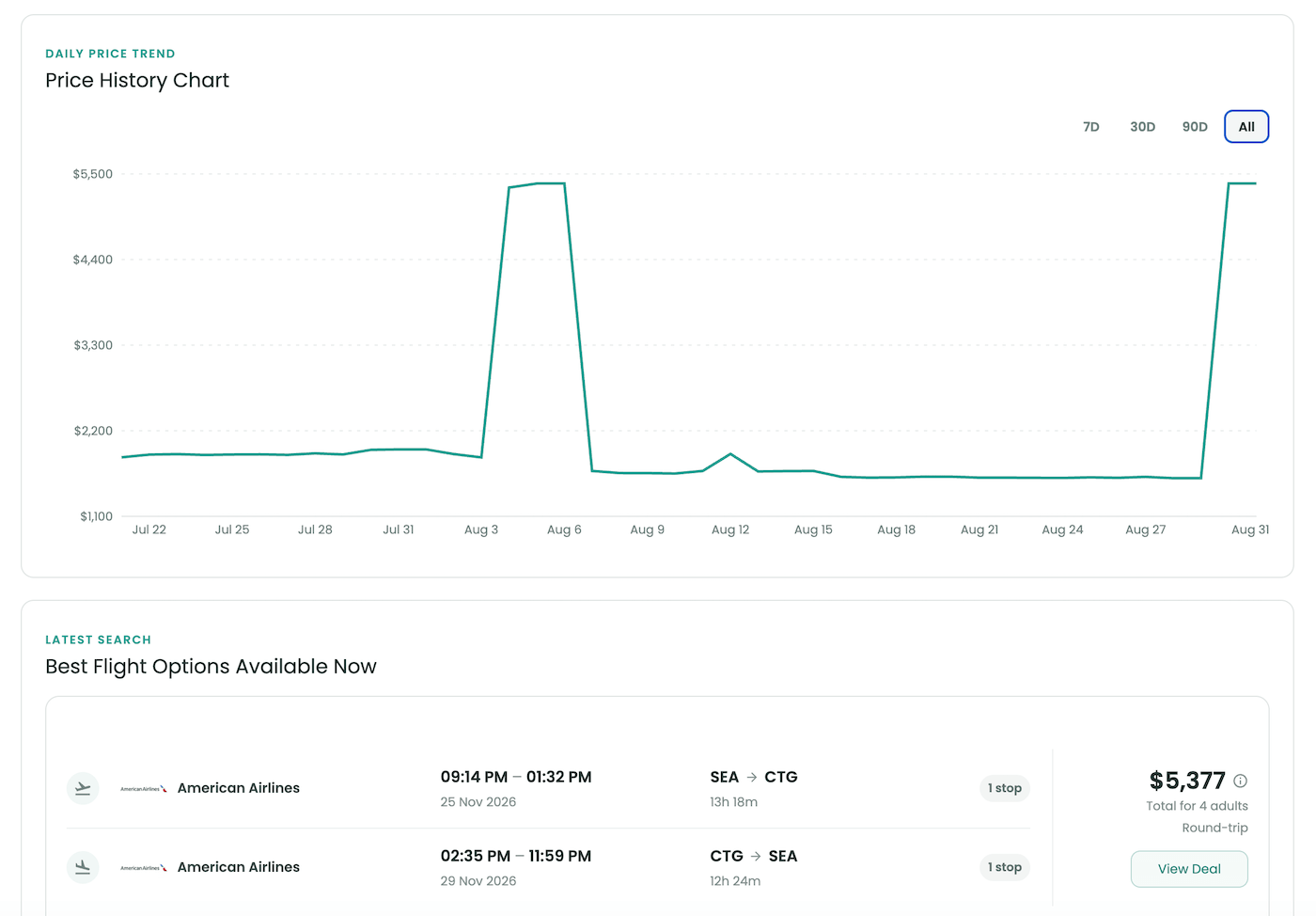The image size is (1316, 916).
Task: Click the arrival plane icon for CTG to SEA
Action: pos(83,867)
